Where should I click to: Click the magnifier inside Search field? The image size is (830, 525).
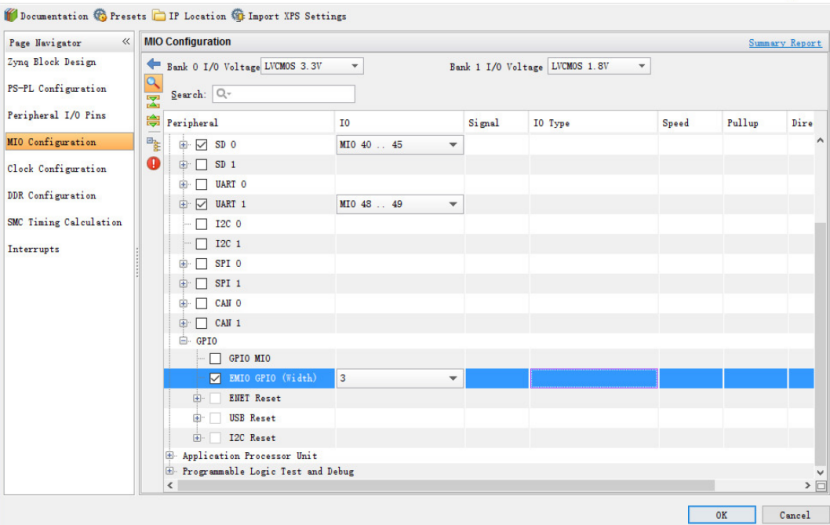click(x=222, y=94)
